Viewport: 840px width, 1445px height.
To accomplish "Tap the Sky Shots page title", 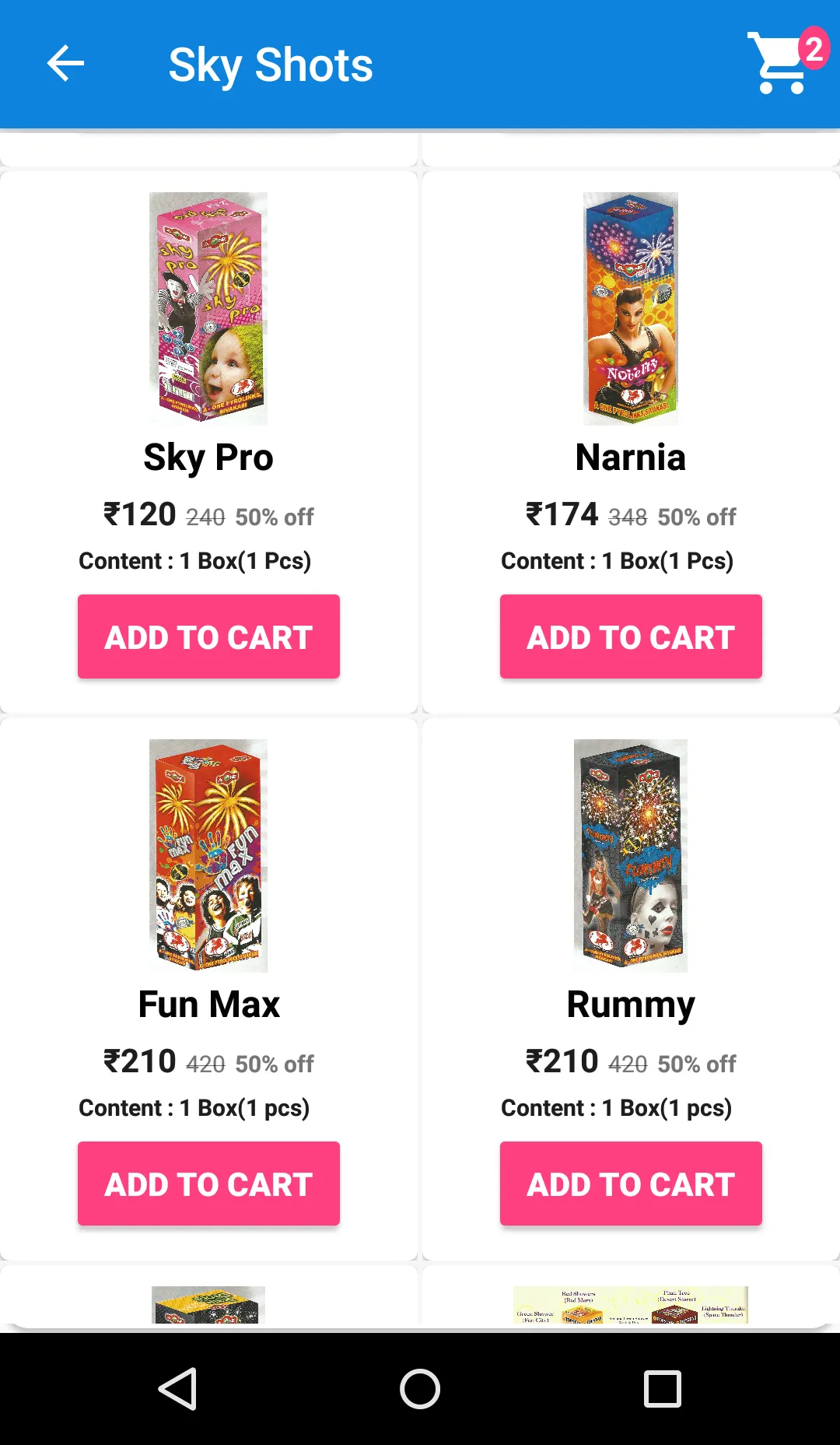I will [271, 65].
